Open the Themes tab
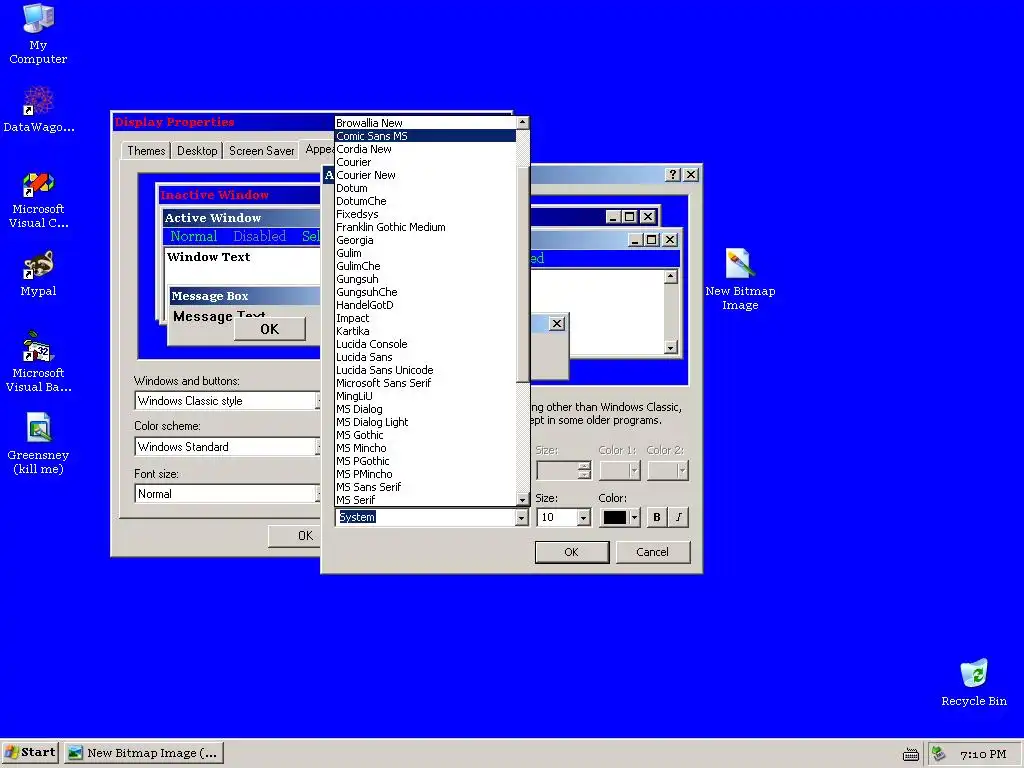This screenshot has width=1024, height=768. (146, 151)
